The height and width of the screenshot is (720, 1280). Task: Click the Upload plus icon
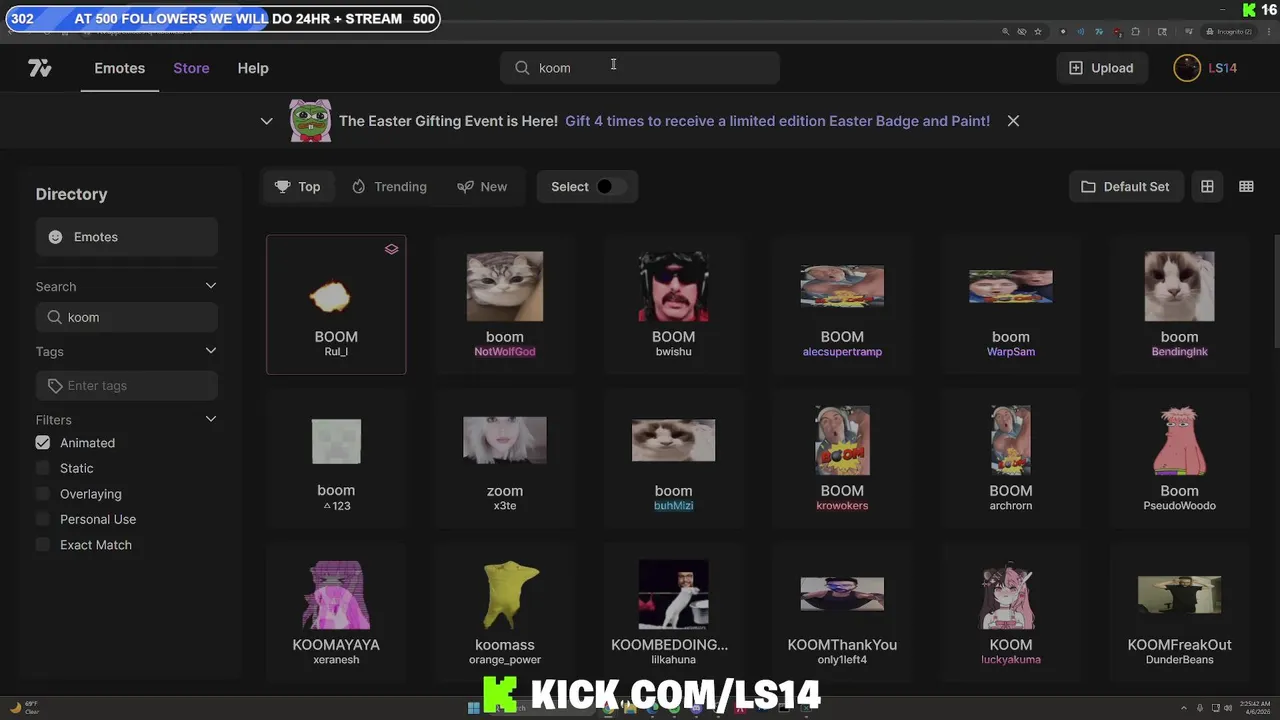[x=1076, y=68]
